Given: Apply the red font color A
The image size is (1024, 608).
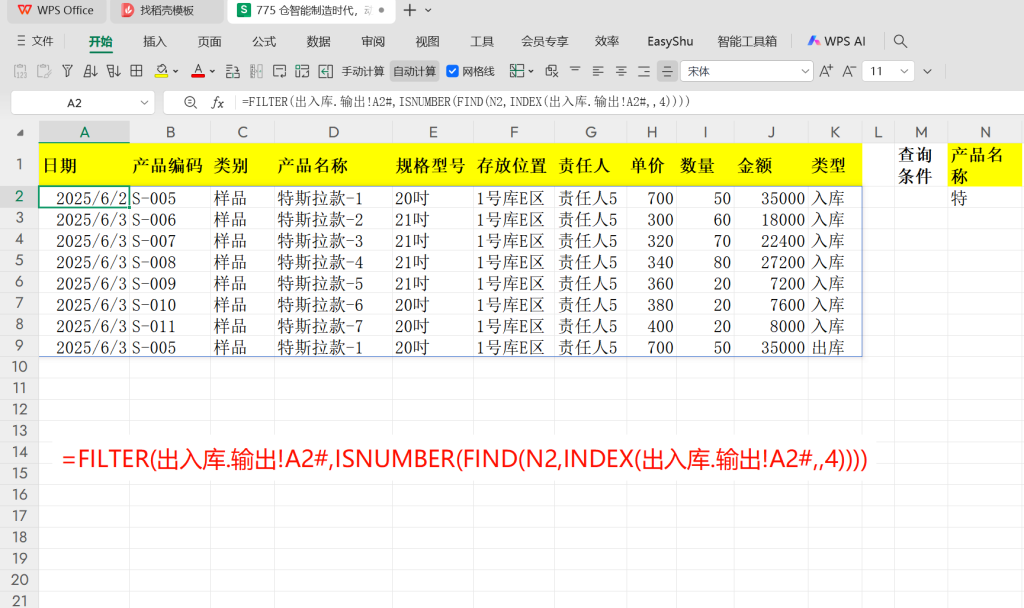Looking at the screenshot, I should (x=198, y=71).
